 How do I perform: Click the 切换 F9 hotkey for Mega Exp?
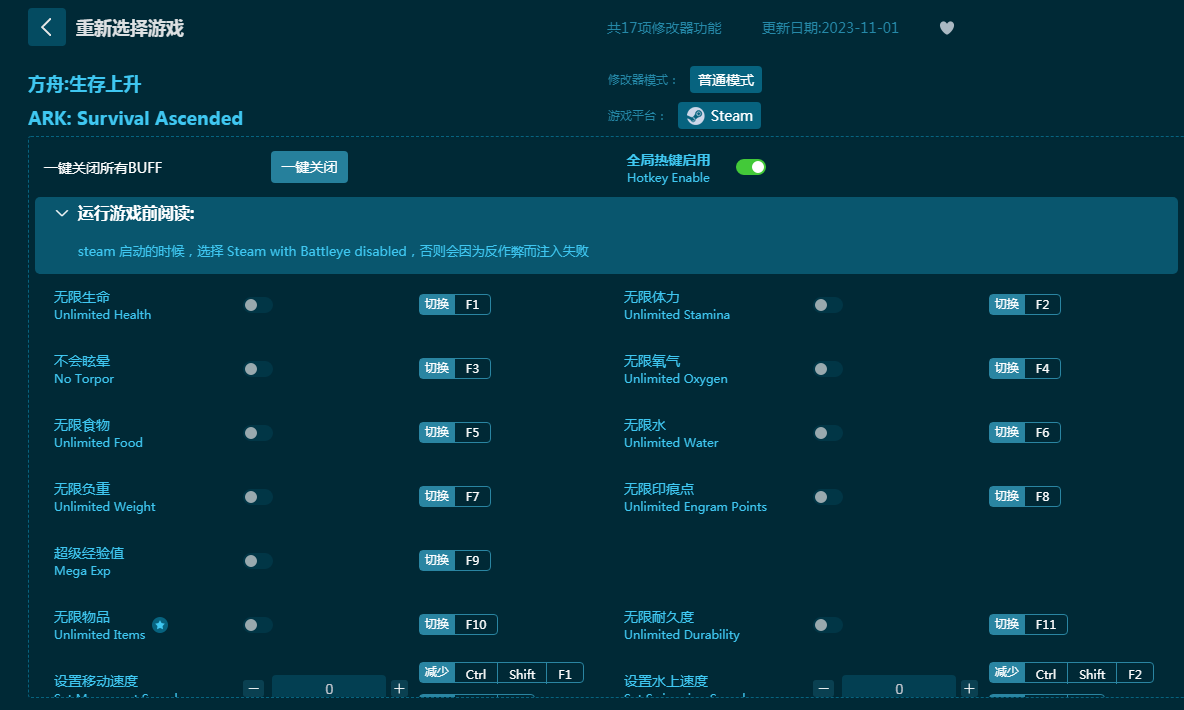pos(454,561)
